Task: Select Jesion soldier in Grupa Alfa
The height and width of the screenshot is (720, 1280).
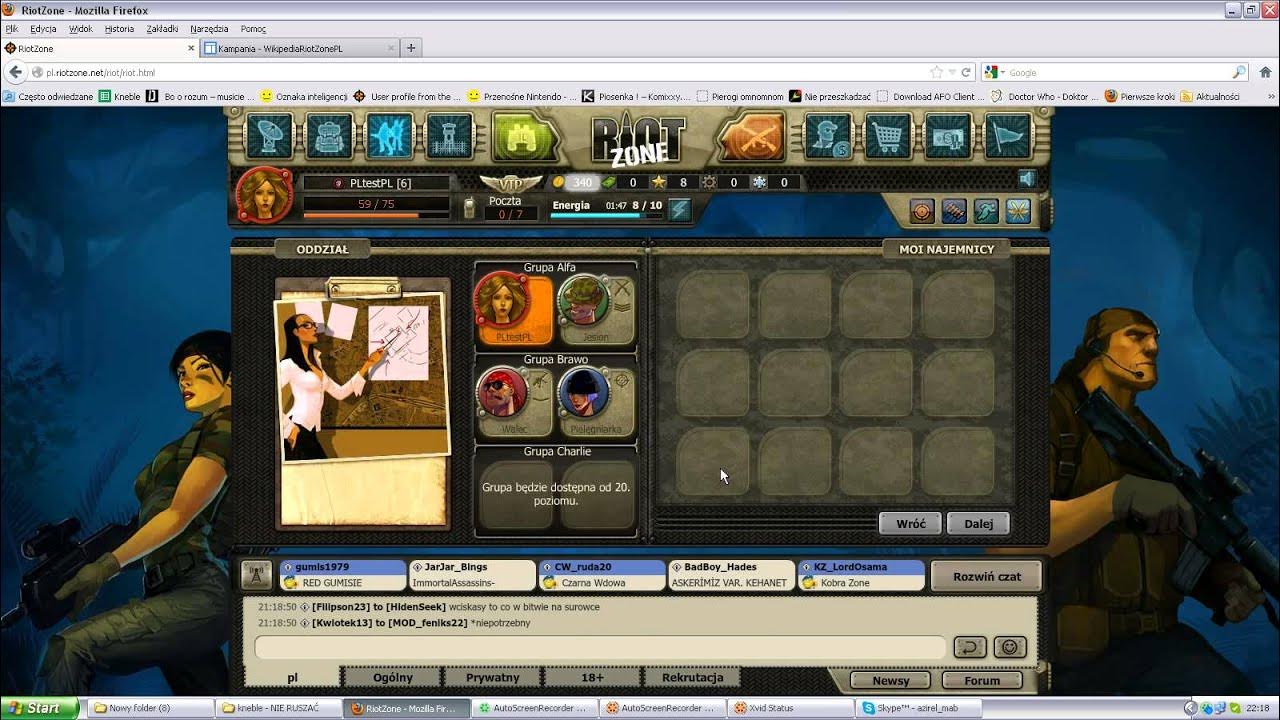Action: click(x=596, y=309)
